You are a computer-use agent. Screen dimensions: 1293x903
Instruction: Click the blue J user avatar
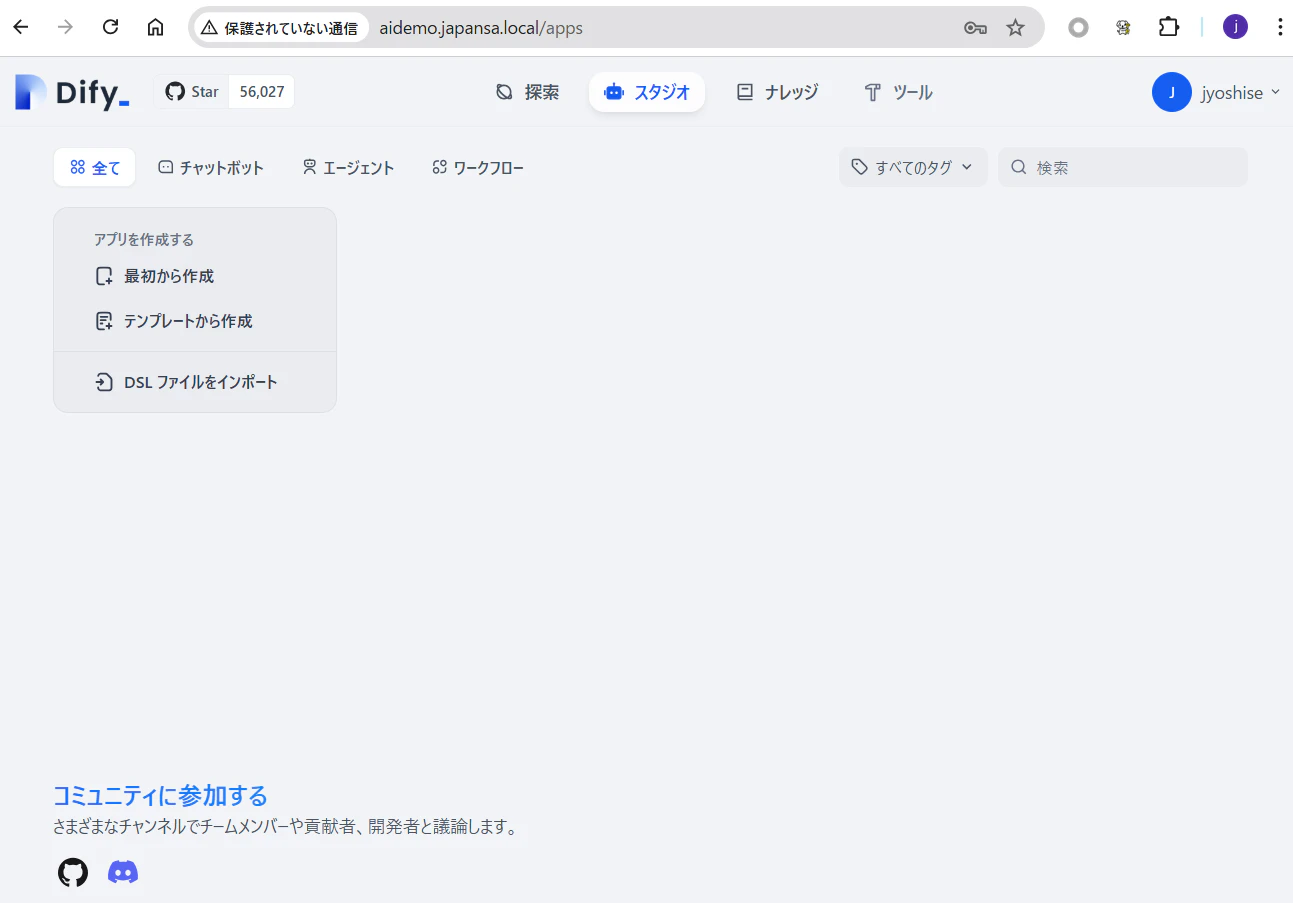click(1172, 92)
